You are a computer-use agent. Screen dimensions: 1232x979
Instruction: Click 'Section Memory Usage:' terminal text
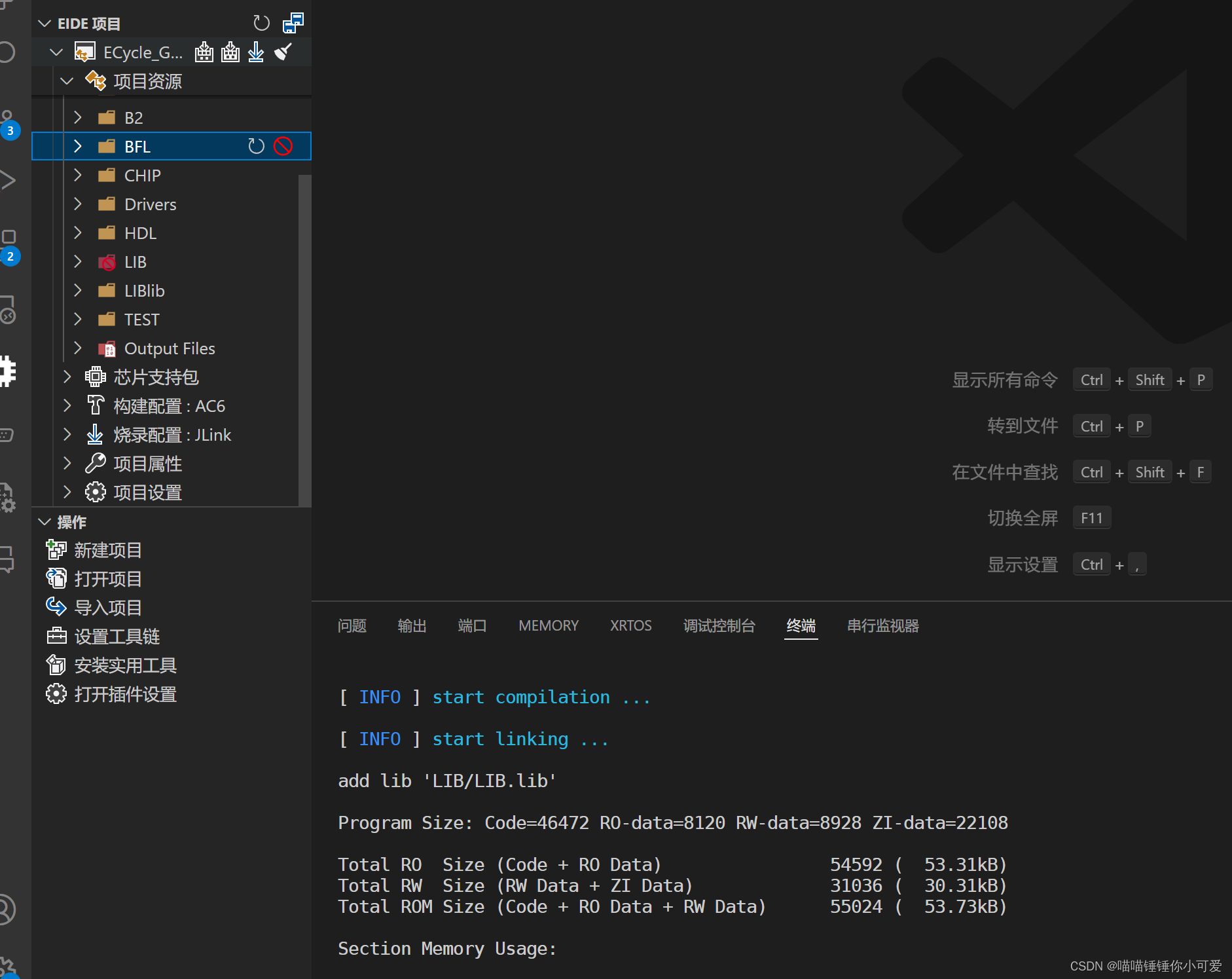coord(447,949)
